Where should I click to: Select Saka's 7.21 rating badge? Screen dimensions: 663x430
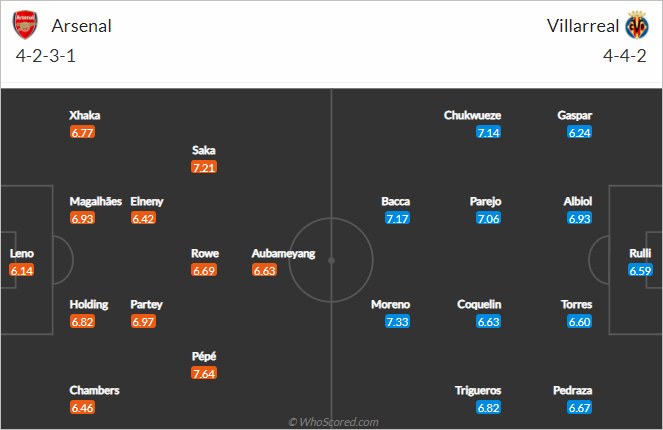pos(204,167)
